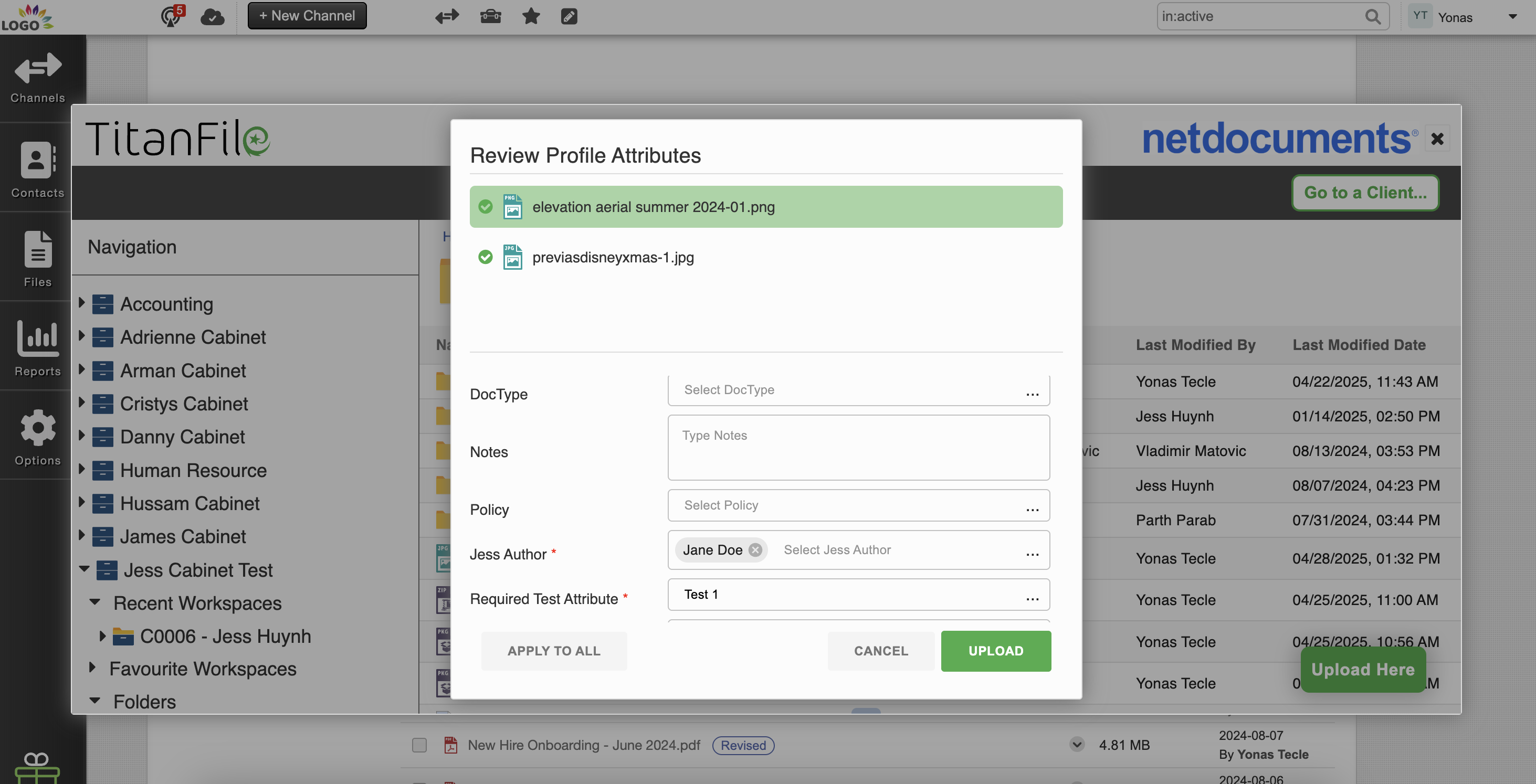Screen dimensions: 1536x784
Task: Focus the Select DocType field
Action: click(x=859, y=390)
